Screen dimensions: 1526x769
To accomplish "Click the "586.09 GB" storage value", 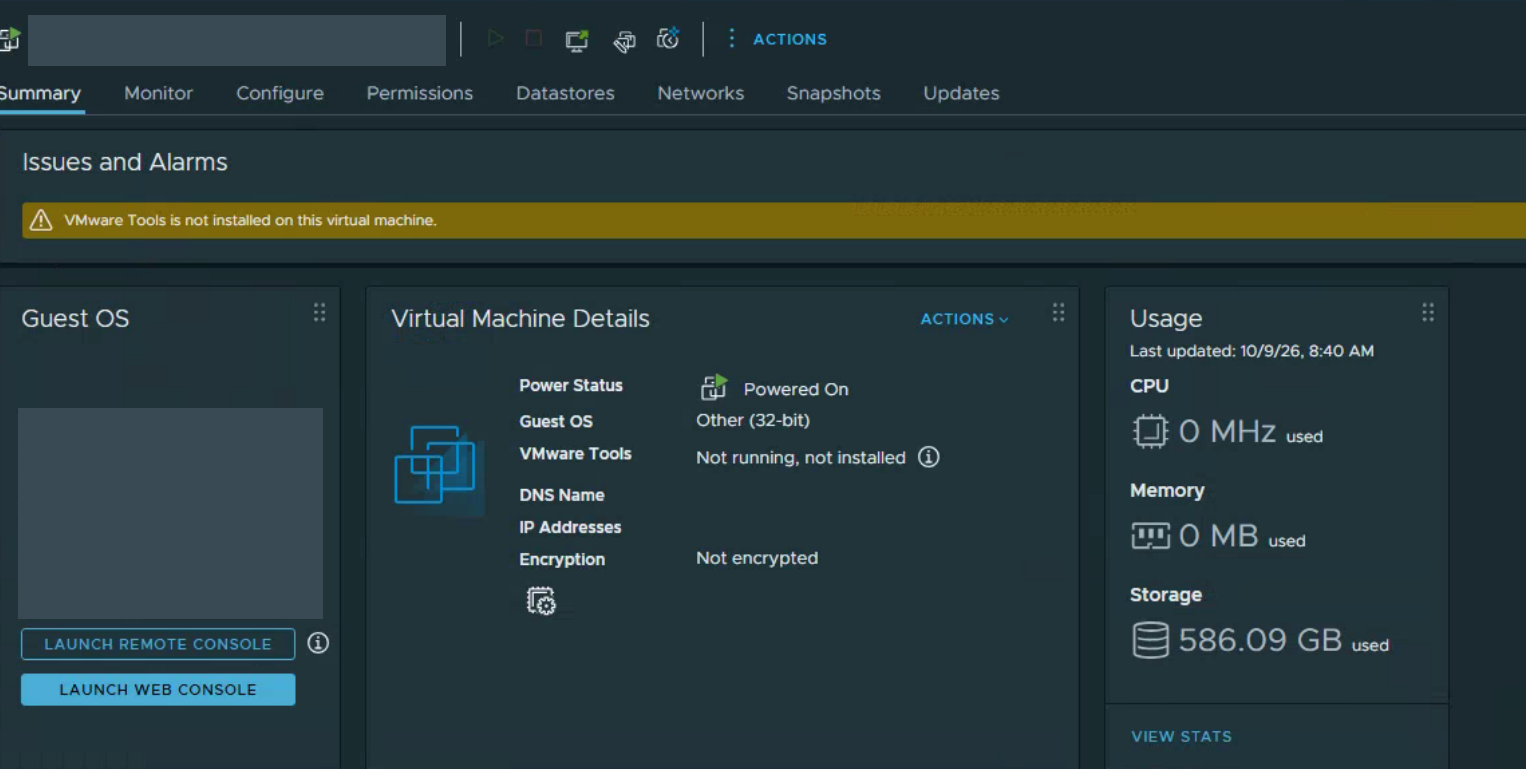I will pos(1260,640).
